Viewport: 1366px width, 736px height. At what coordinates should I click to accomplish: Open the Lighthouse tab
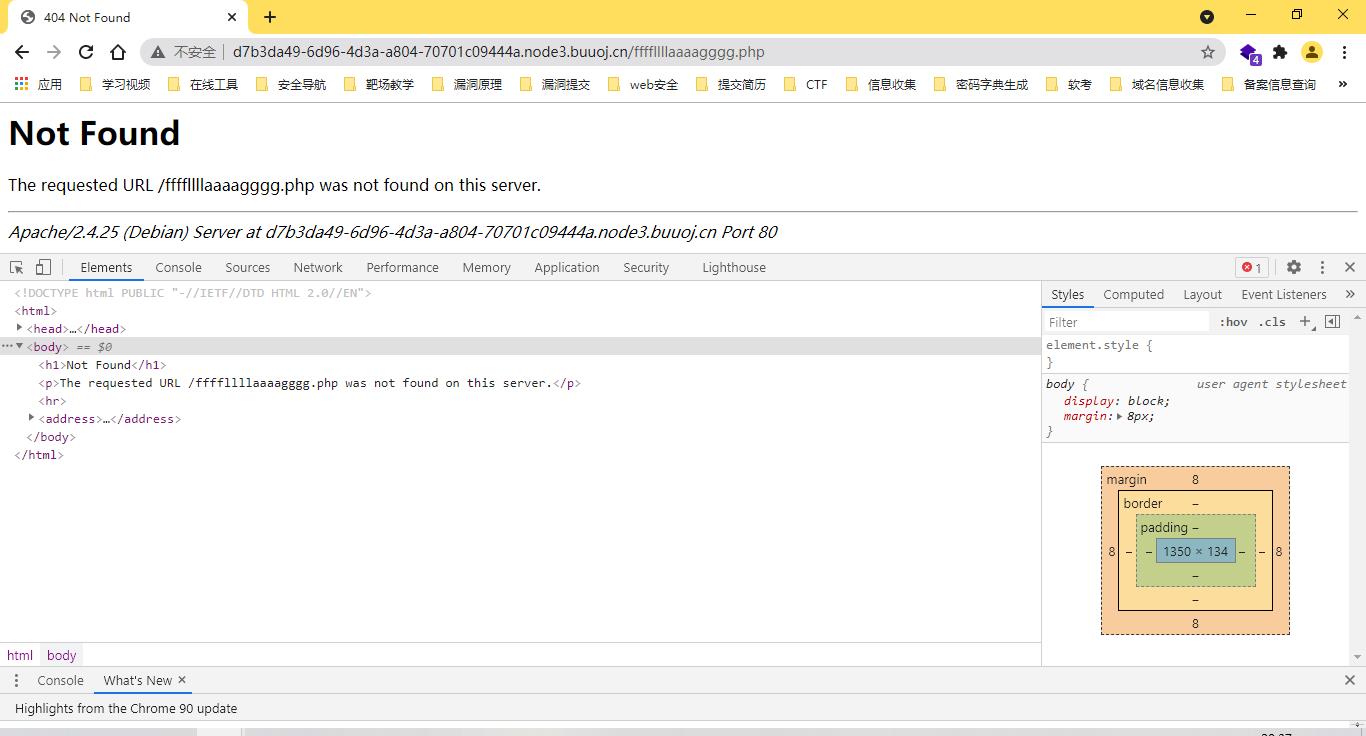734,267
